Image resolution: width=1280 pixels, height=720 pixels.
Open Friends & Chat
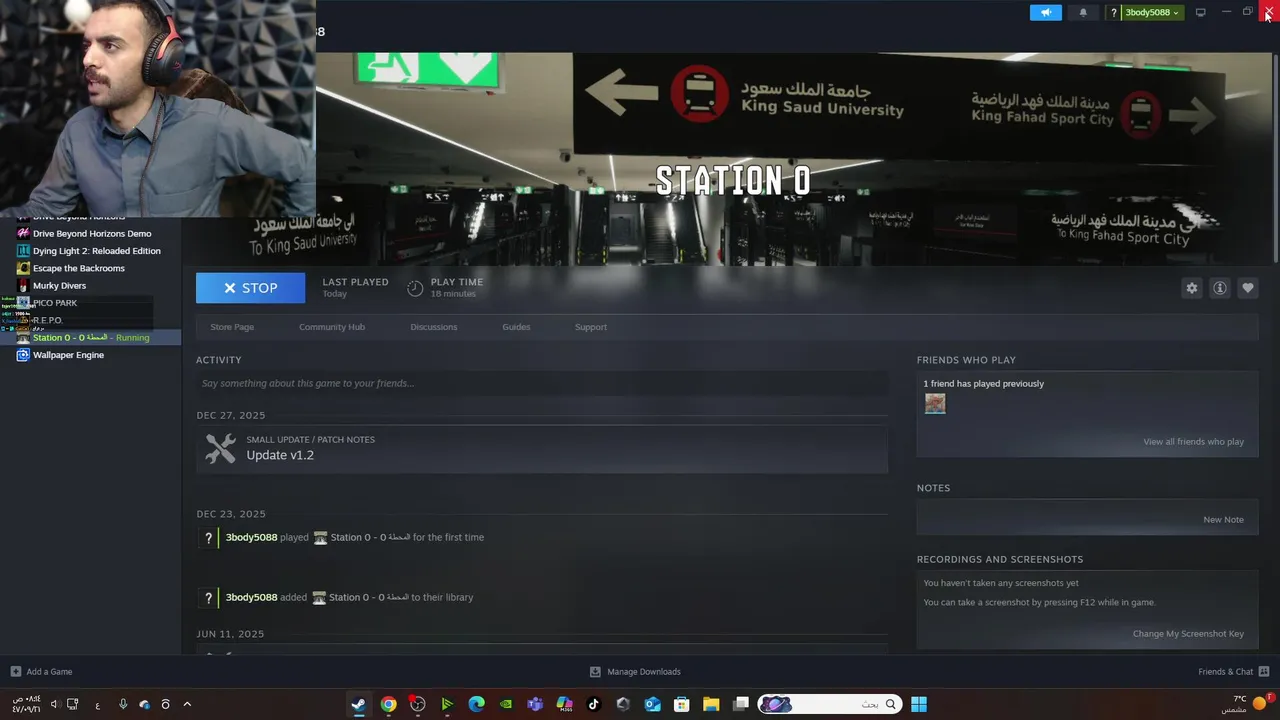pos(1233,672)
